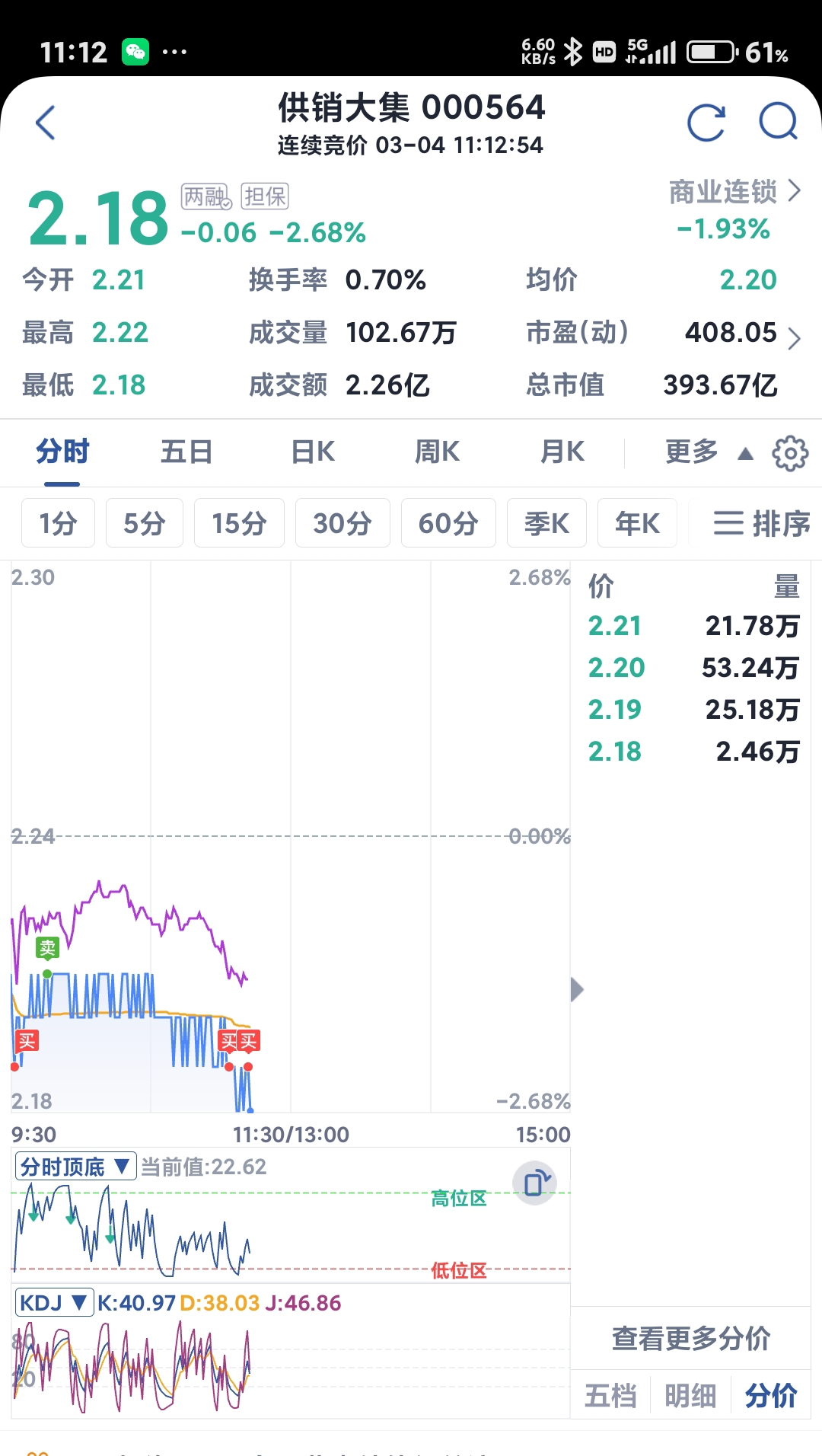The width and height of the screenshot is (822, 1456).
Task: Select the 1分 period button
Action: (x=58, y=523)
